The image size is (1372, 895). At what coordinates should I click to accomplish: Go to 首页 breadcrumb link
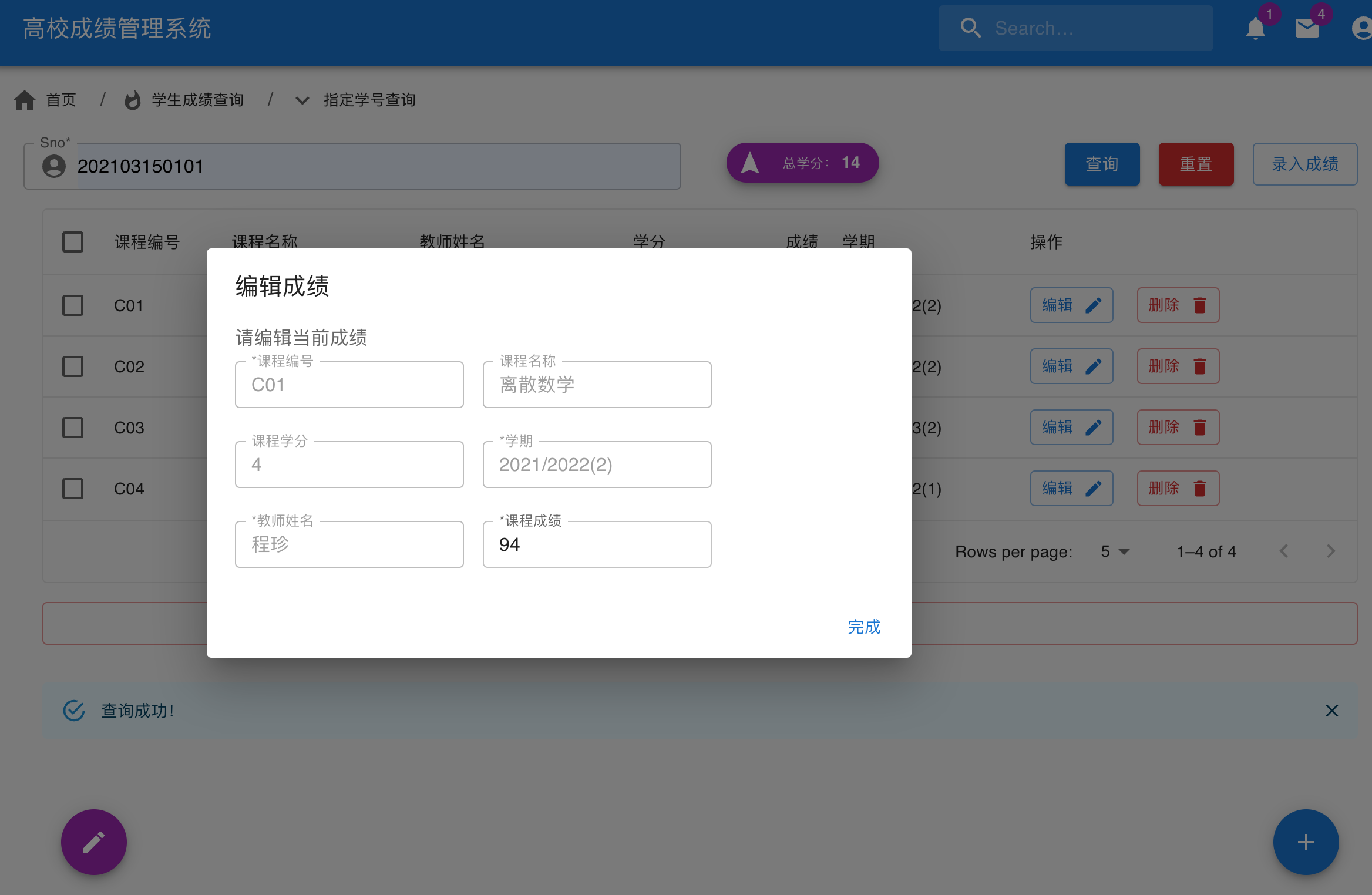(61, 100)
